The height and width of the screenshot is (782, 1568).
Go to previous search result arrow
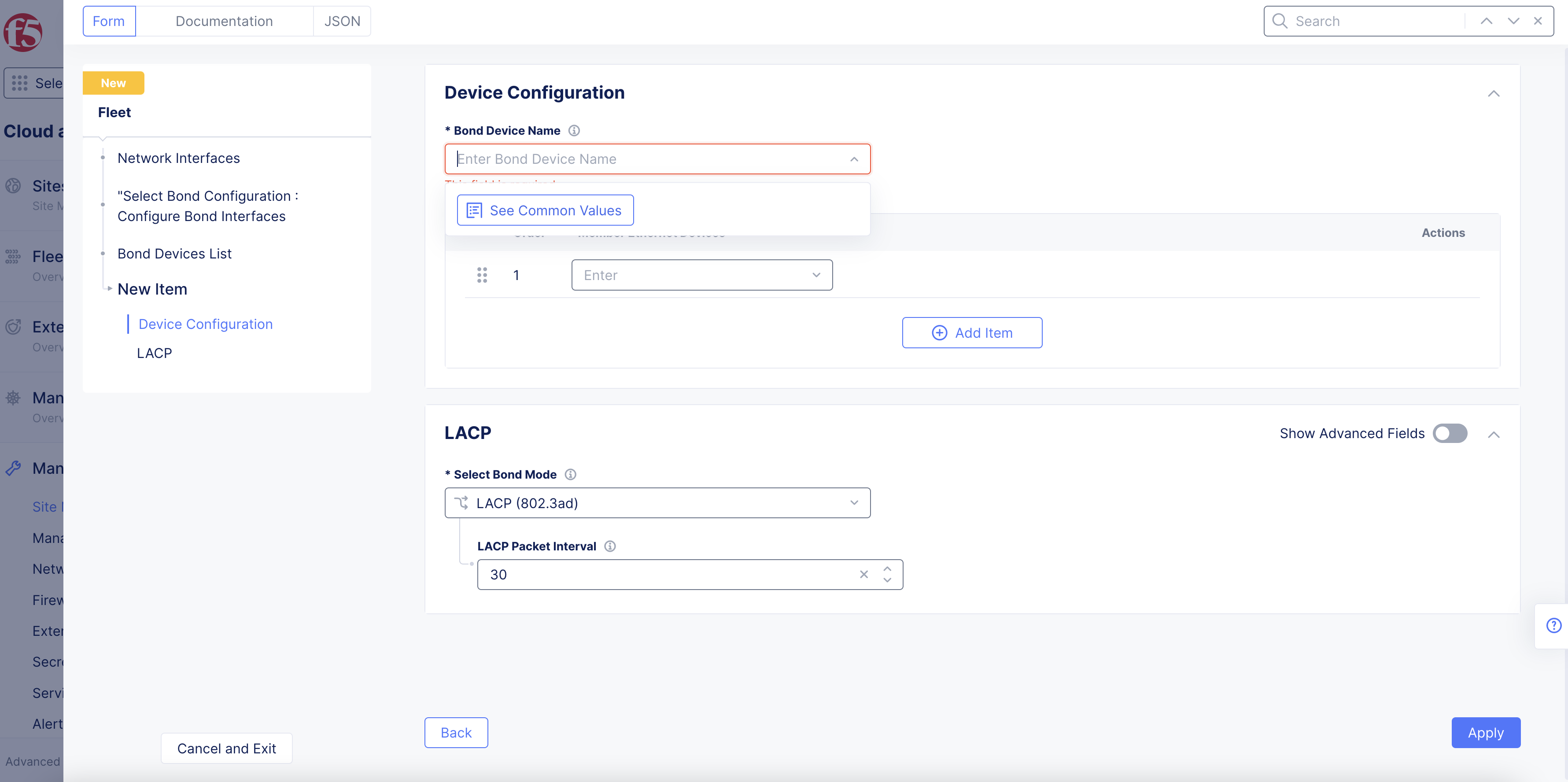click(x=1487, y=21)
